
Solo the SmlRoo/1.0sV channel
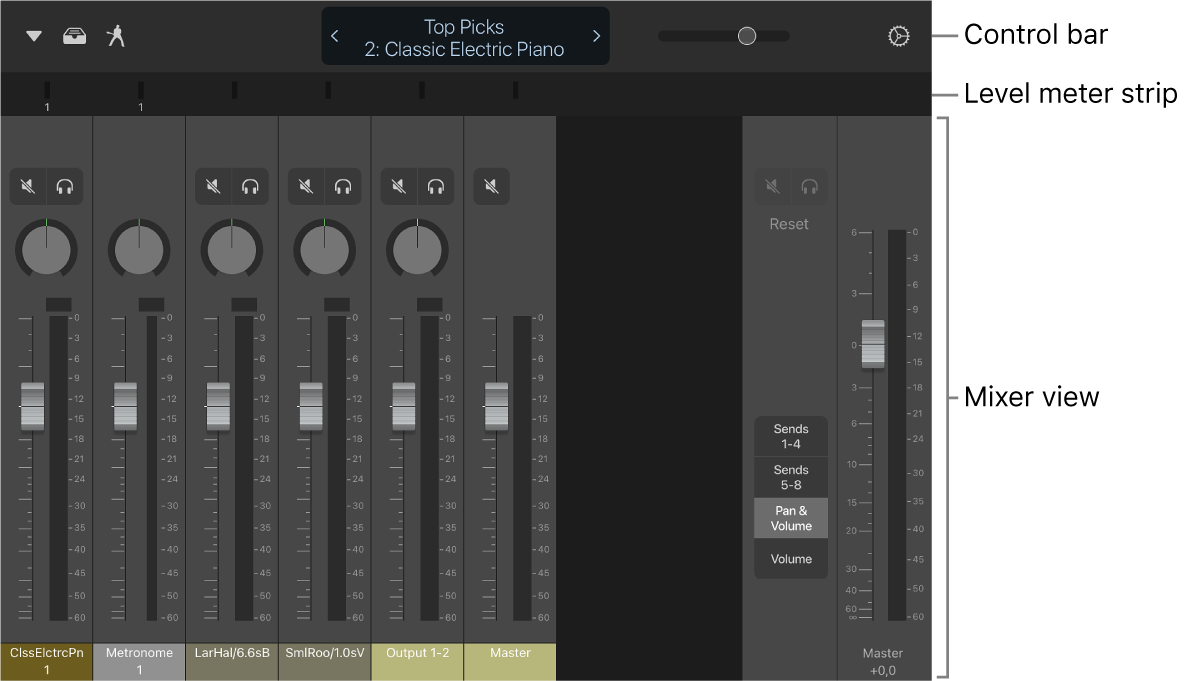pyautogui.click(x=343, y=186)
